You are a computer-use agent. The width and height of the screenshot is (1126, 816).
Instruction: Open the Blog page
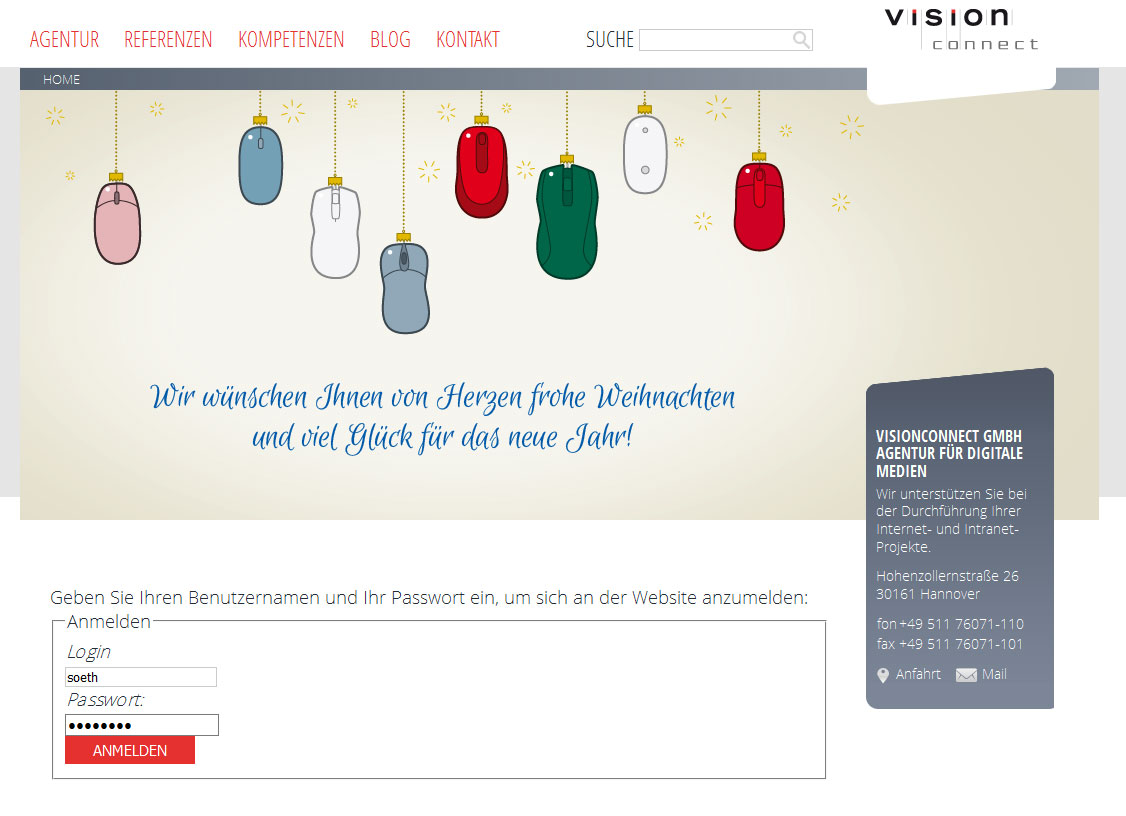[x=390, y=40]
